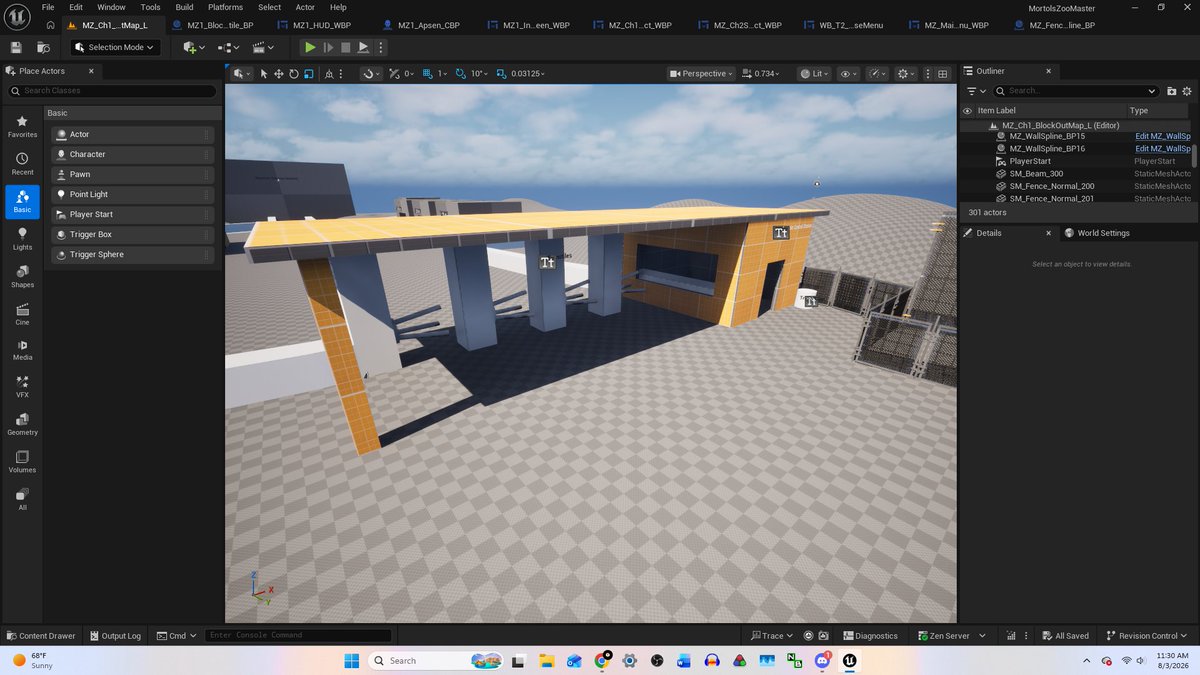Image resolution: width=1200 pixels, height=675 pixels.
Task: Click Edit MZ_WallSp link for MZ_WallSpline_BP15
Action: pos(1163,136)
